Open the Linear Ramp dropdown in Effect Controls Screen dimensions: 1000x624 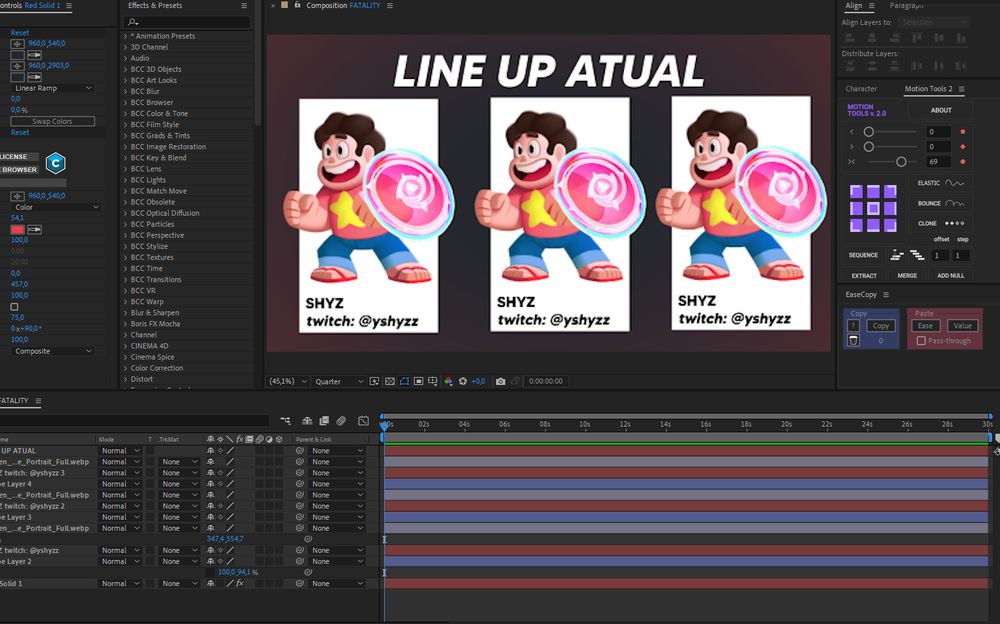[x=52, y=88]
